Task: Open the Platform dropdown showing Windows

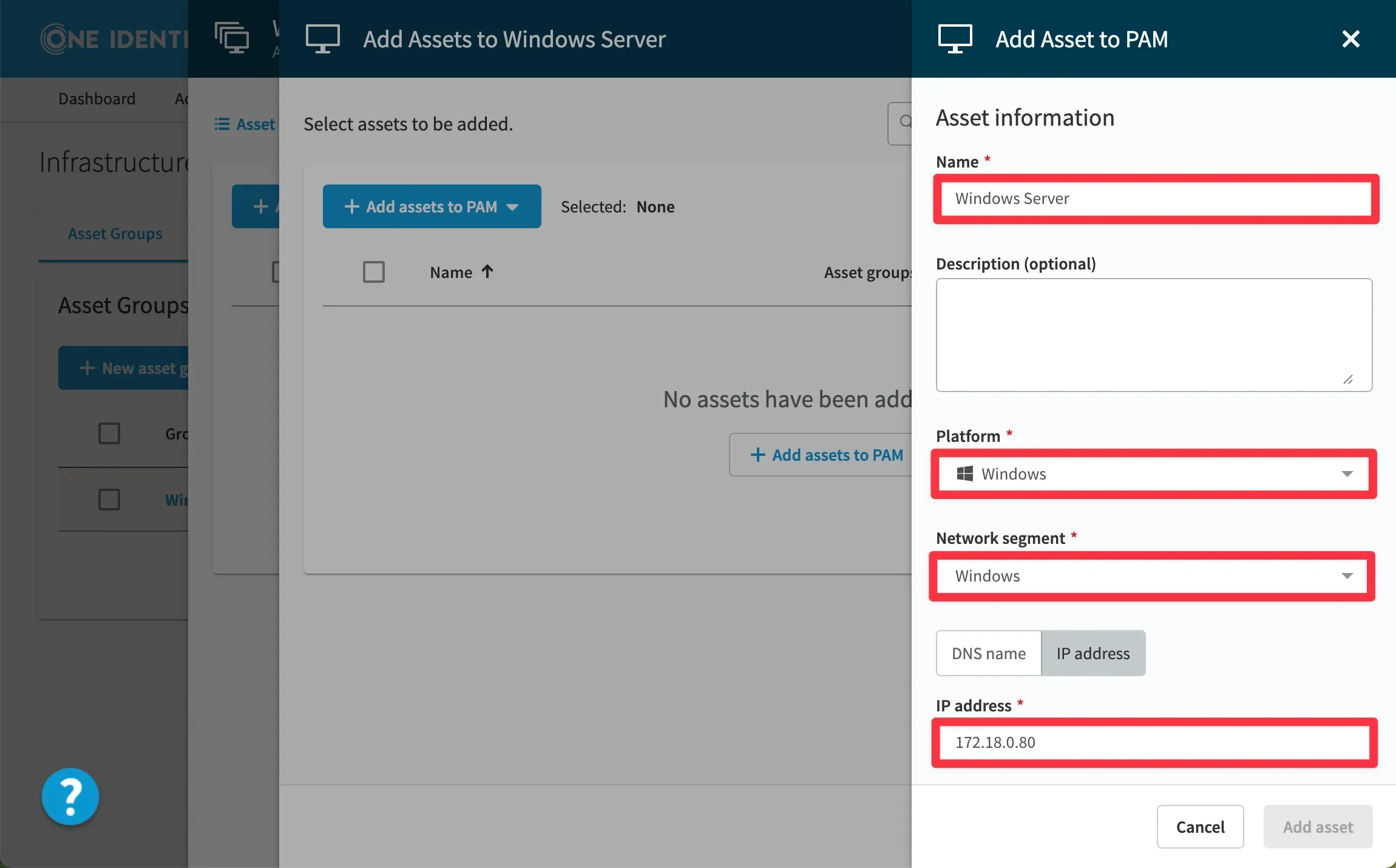Action: tap(1153, 474)
